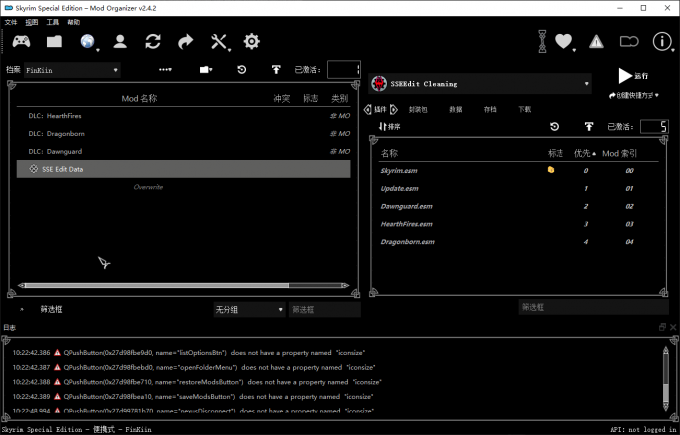Click the heart endorse icon
Screen dimensions: 680x435
coord(563,42)
